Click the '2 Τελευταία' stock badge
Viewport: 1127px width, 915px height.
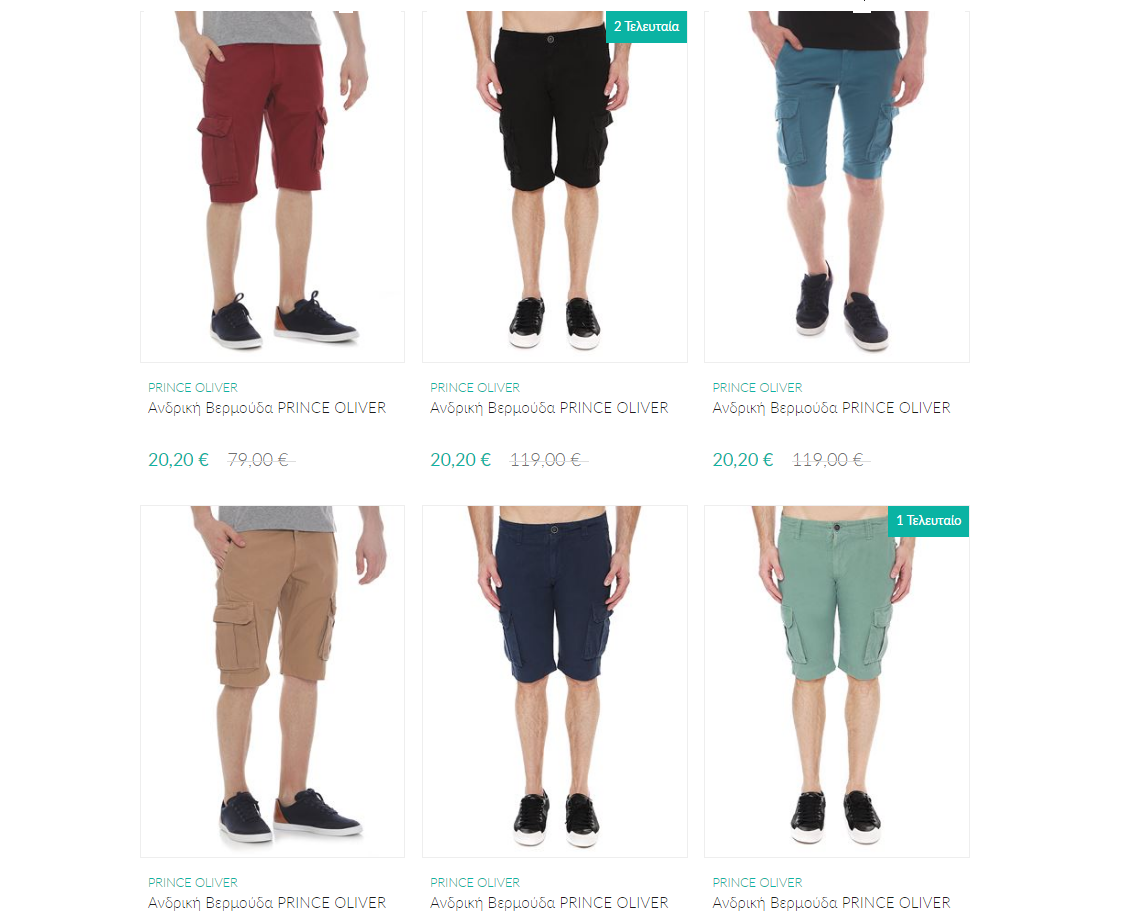coord(646,27)
